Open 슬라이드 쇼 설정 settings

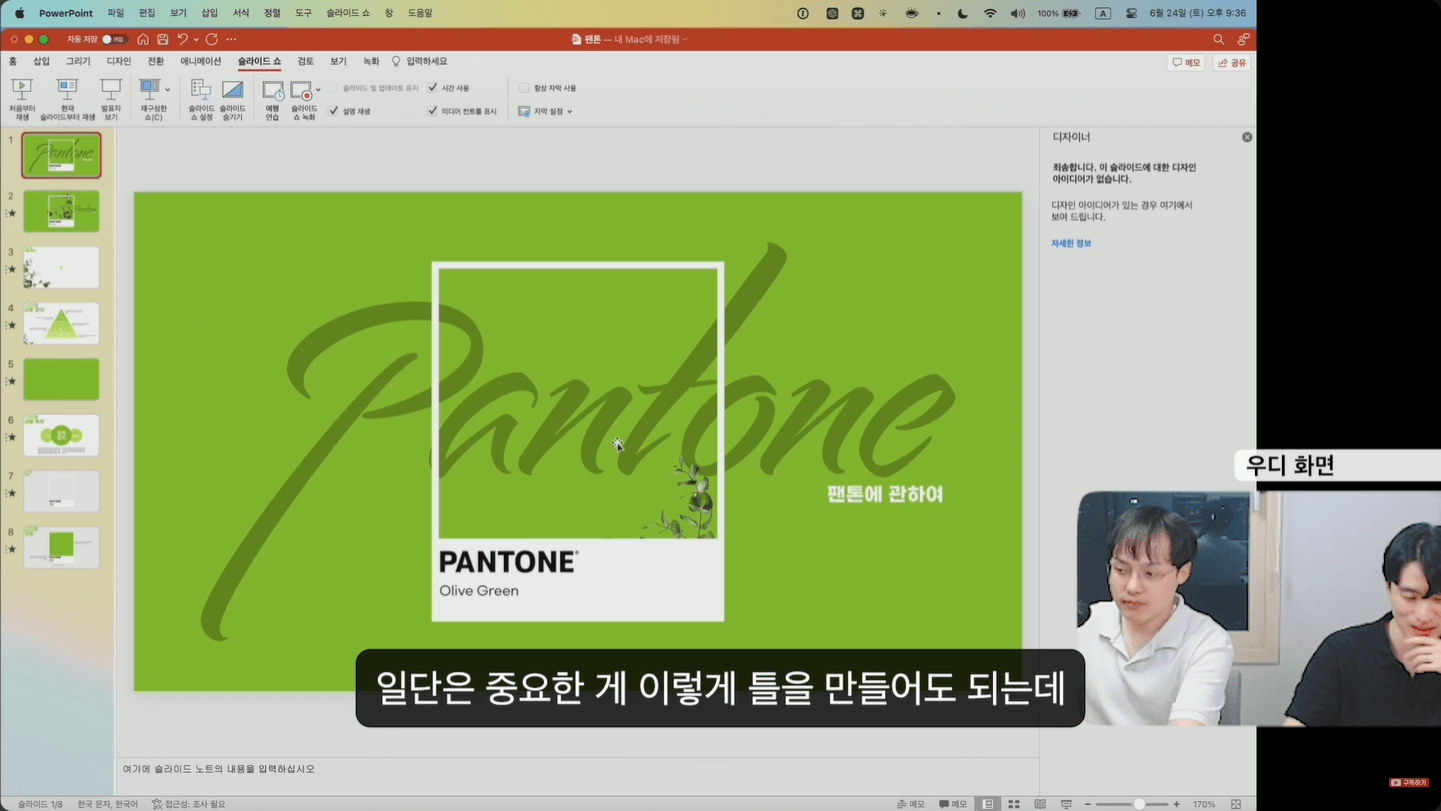pyautogui.click(x=201, y=99)
